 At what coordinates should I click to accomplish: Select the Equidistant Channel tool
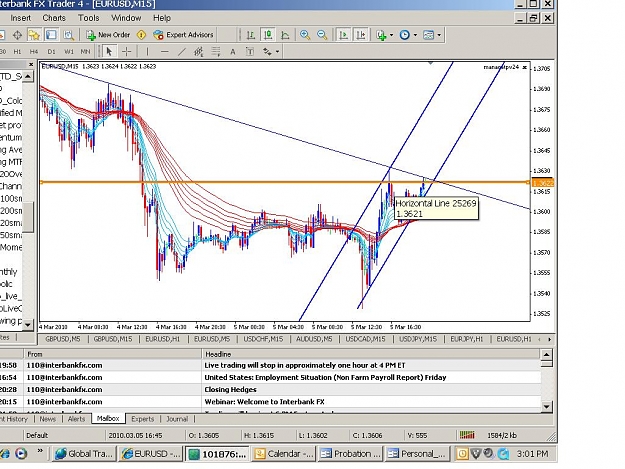(x=199, y=51)
